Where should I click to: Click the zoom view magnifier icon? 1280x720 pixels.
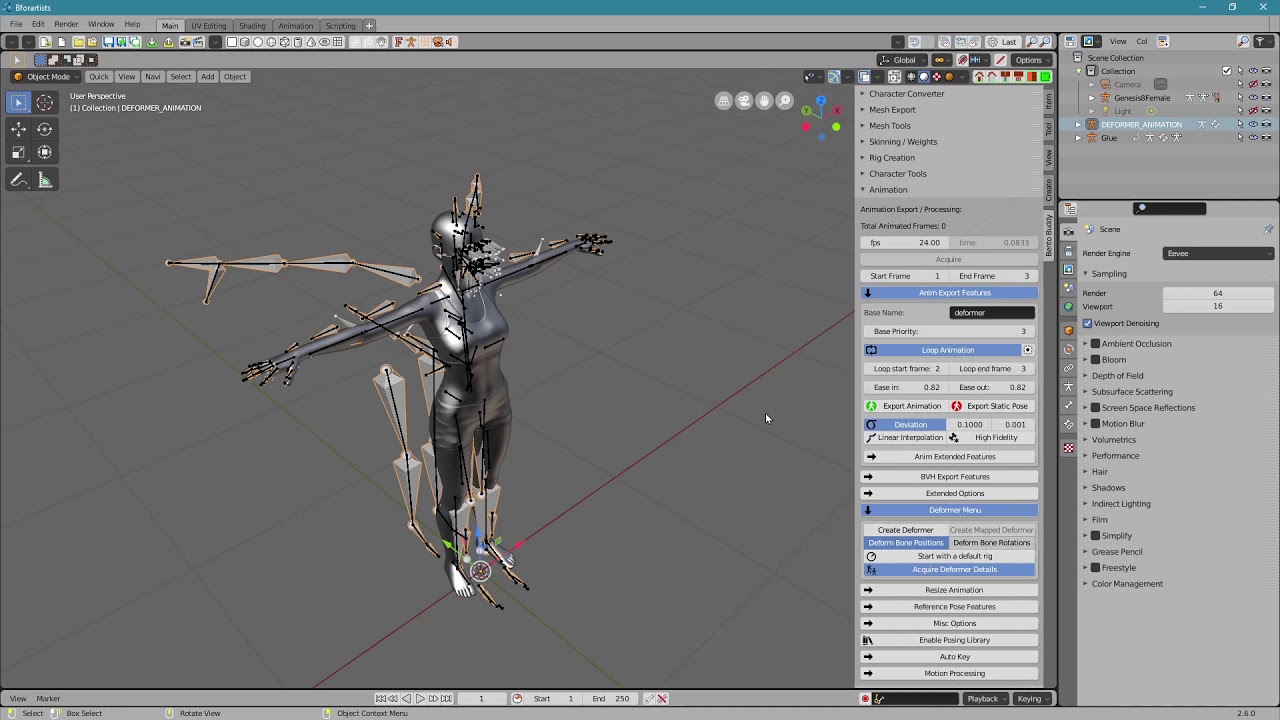(x=785, y=101)
